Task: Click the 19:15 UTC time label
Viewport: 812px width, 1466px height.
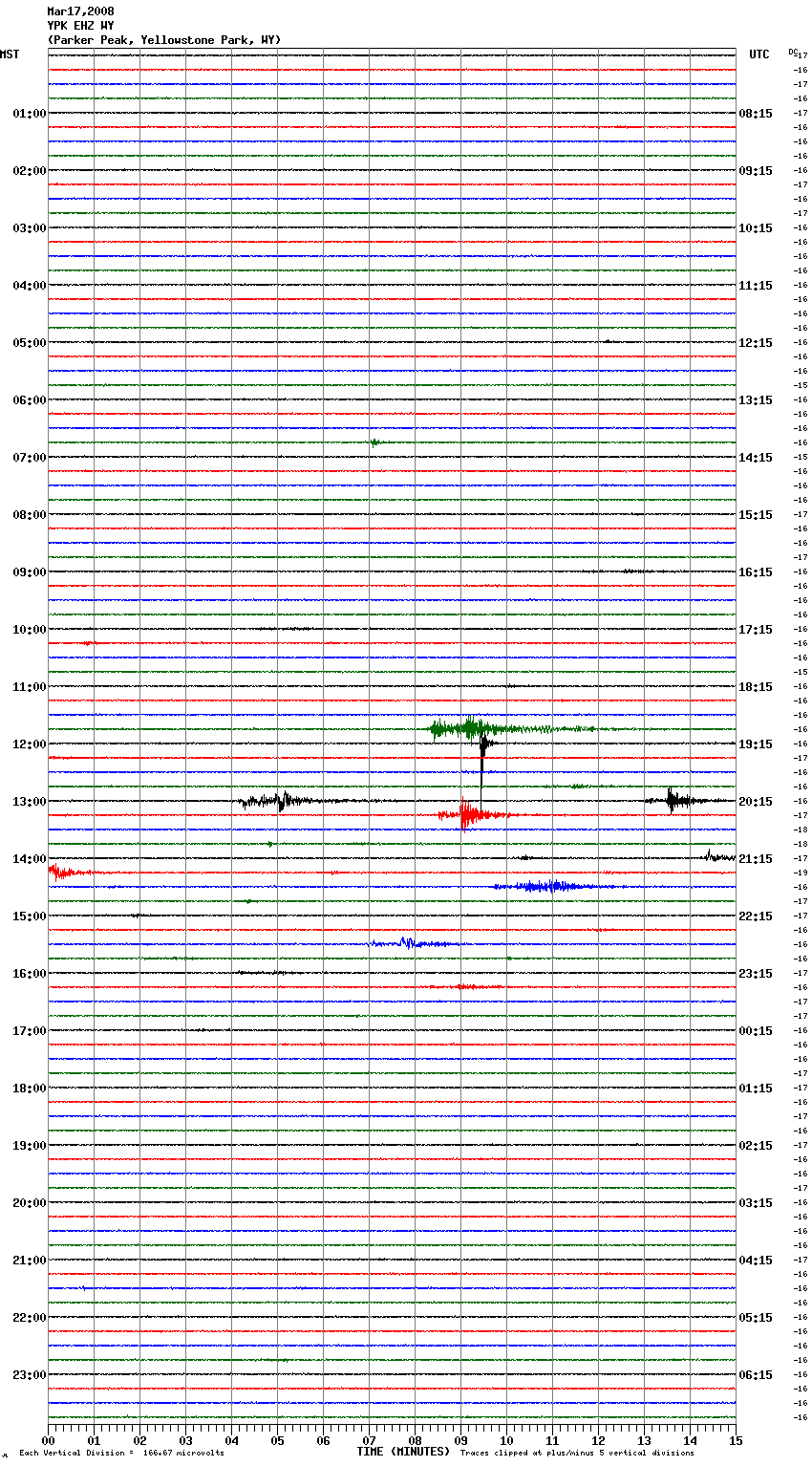Action: coord(756,744)
